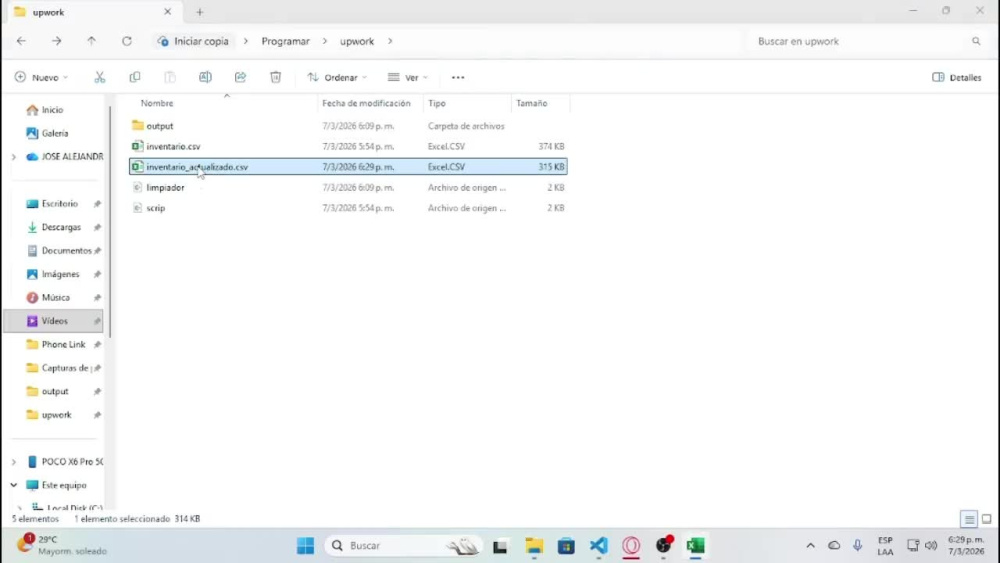Select the output folder row
Viewport: 1000px width, 563px height.
348,126
